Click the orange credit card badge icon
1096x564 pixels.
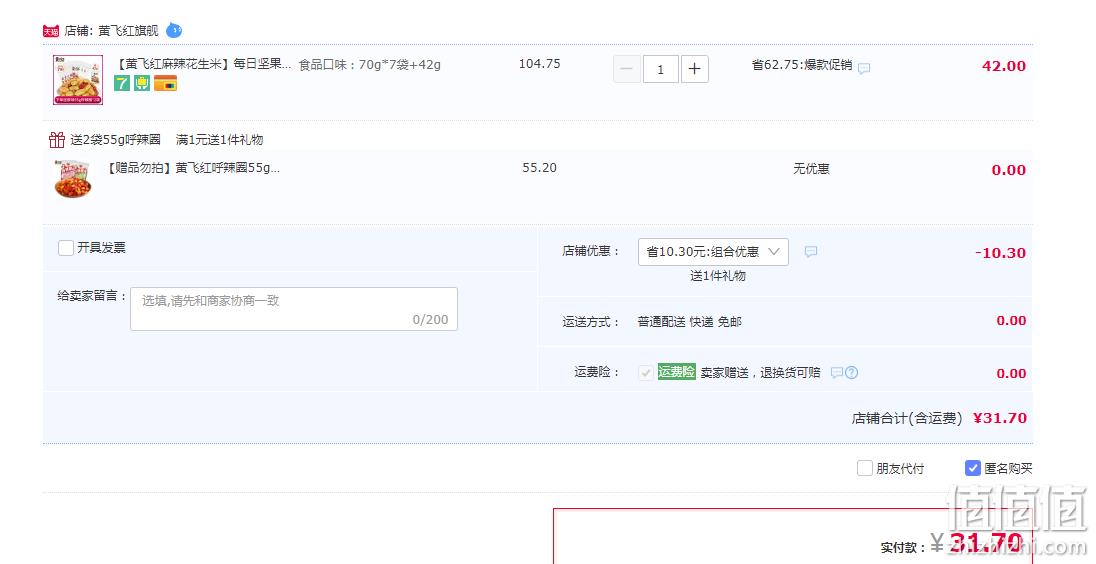click(x=166, y=84)
